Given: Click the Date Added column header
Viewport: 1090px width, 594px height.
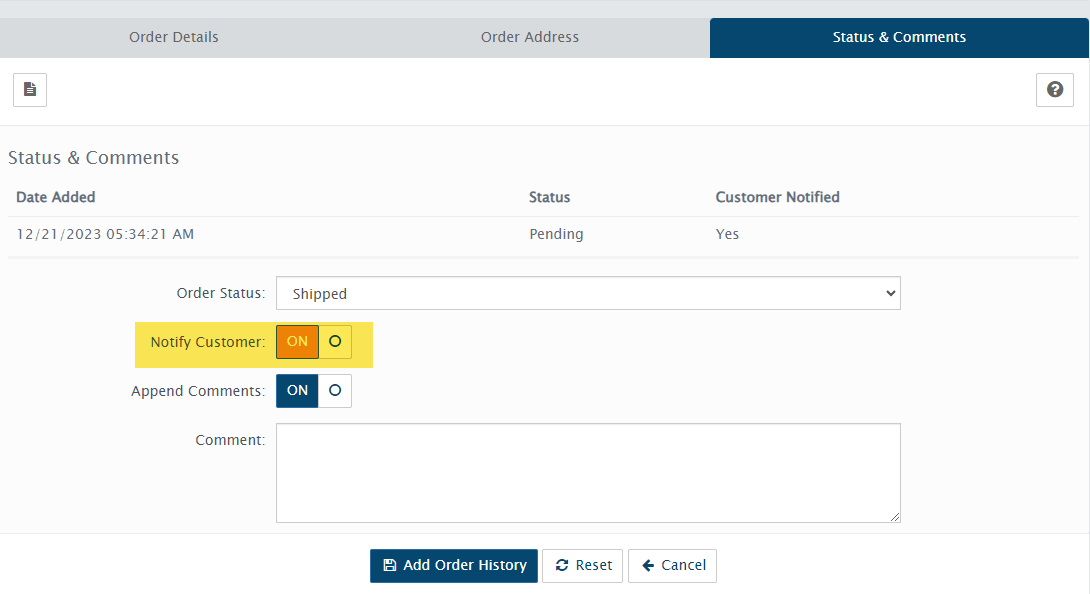Looking at the screenshot, I should click(x=56, y=197).
